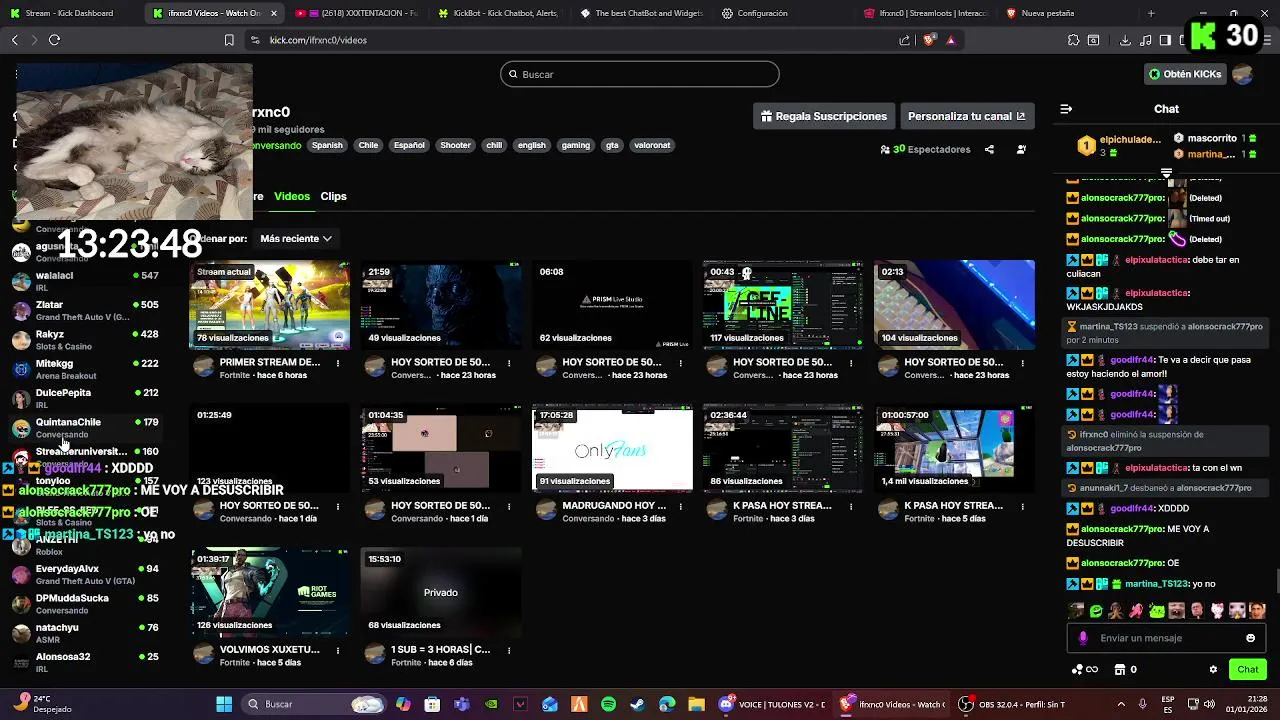1280x720 pixels.
Task: Insert the green frog emote into the chat
Action: point(1096,611)
